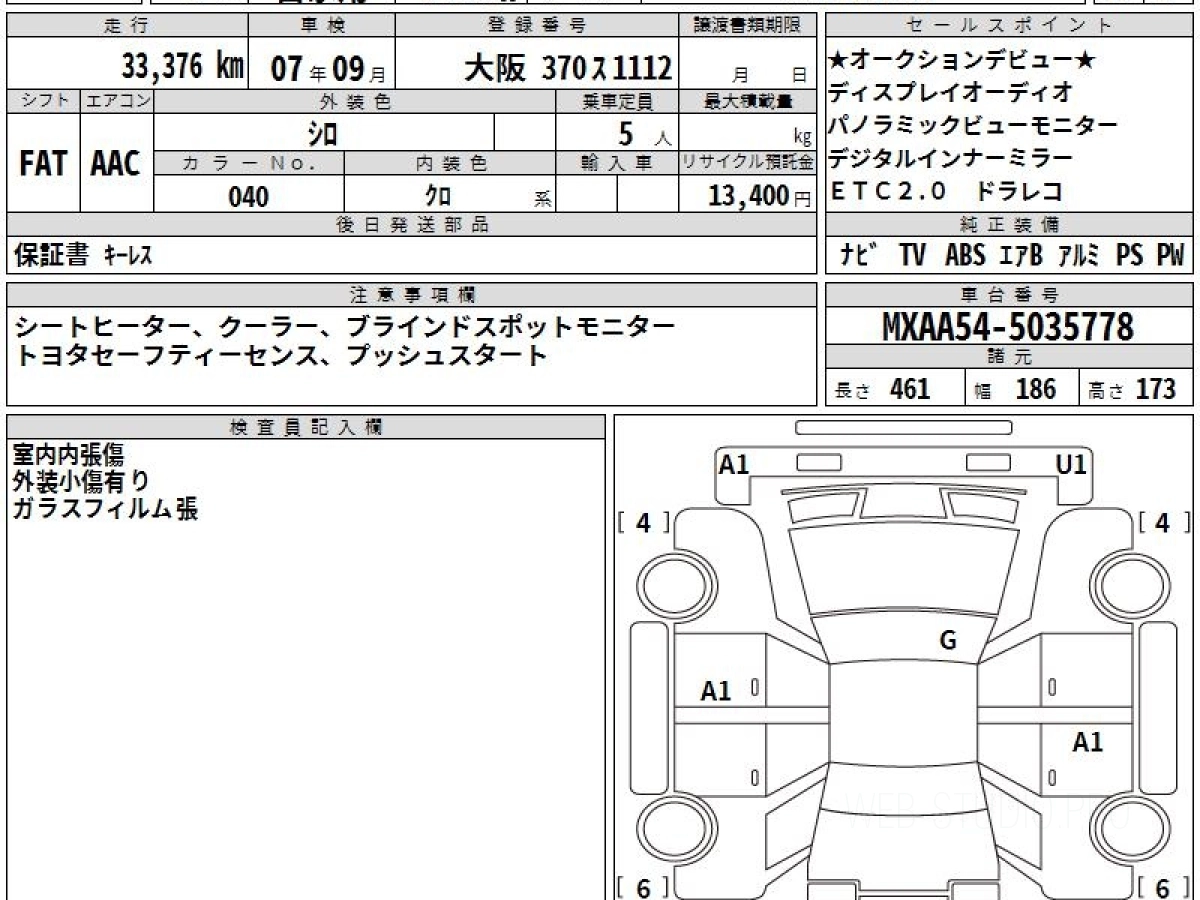Select the inspector note 外装小傷有り
Image resolution: width=1200 pixels, height=900 pixels.
80,482
